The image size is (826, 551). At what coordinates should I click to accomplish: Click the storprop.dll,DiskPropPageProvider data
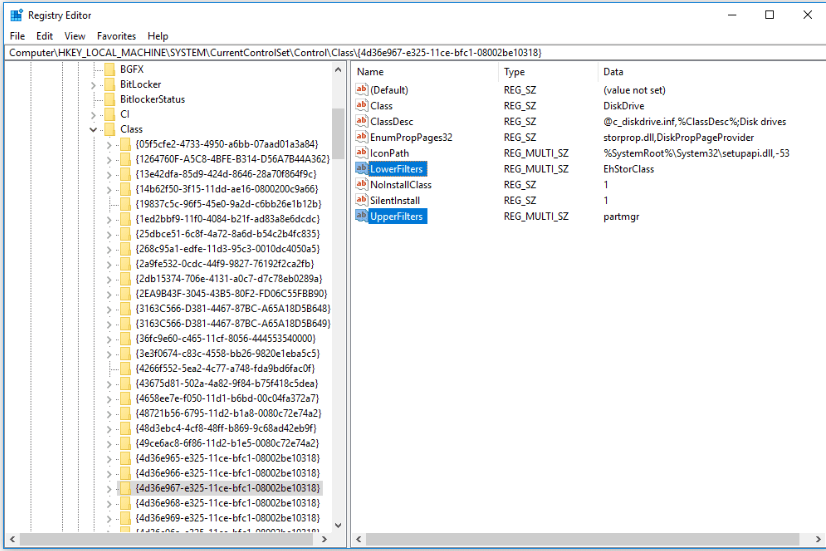pos(678,137)
